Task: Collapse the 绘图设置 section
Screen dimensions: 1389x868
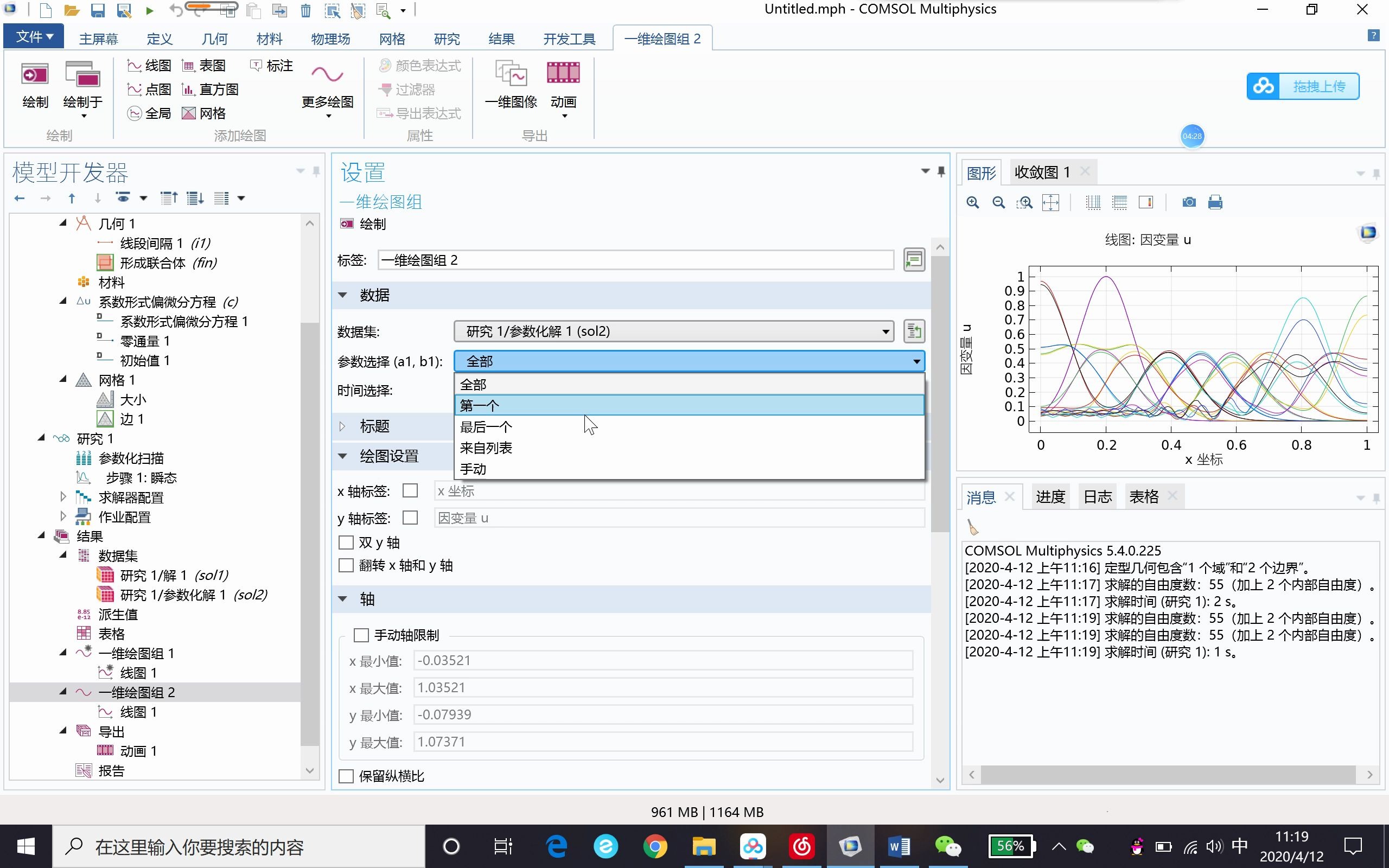Action: (343, 456)
